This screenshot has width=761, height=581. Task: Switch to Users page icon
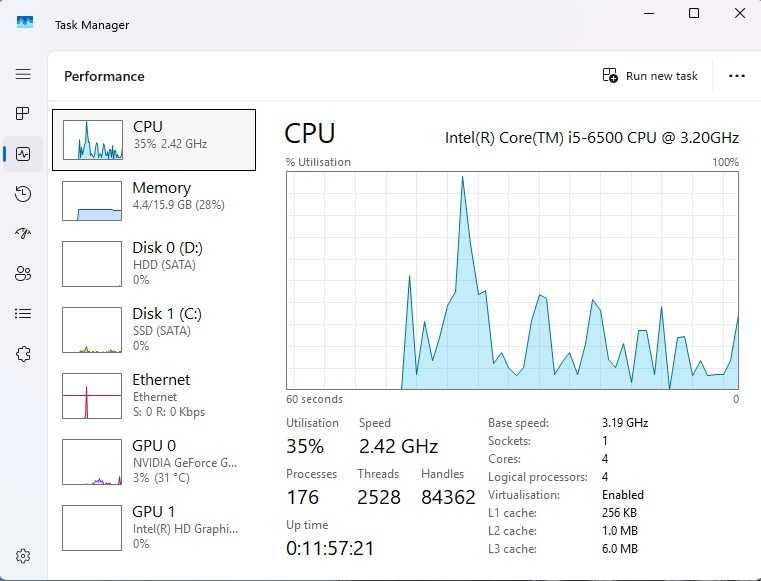click(x=23, y=274)
